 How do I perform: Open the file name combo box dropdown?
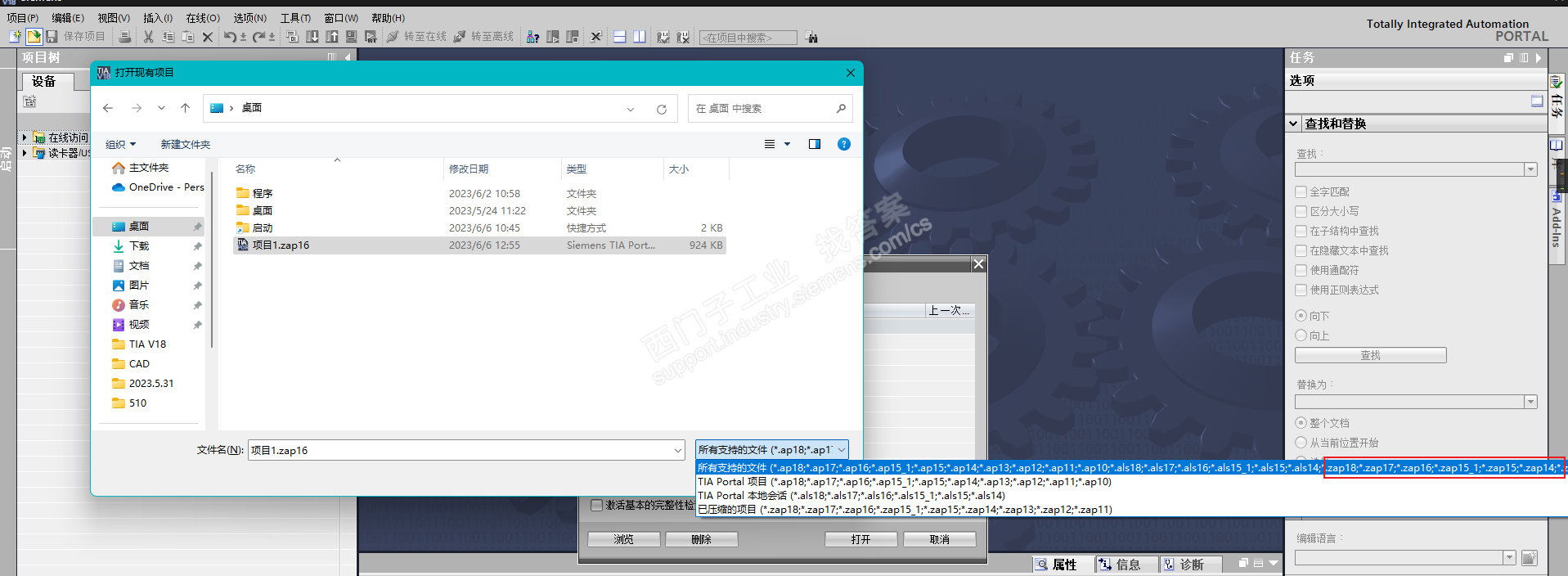click(x=677, y=450)
